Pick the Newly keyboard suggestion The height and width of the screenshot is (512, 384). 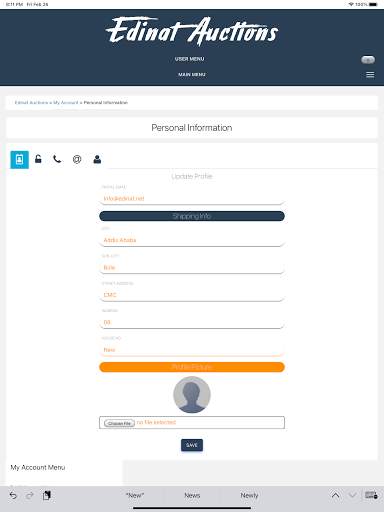[249, 496]
